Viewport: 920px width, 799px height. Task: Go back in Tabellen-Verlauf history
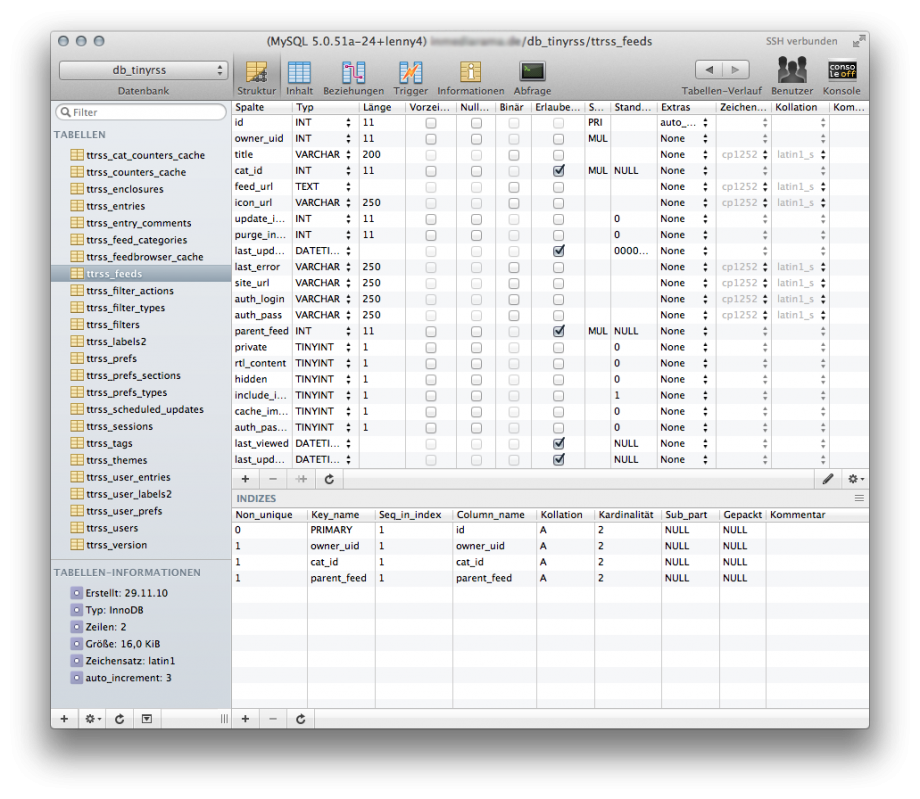point(709,70)
